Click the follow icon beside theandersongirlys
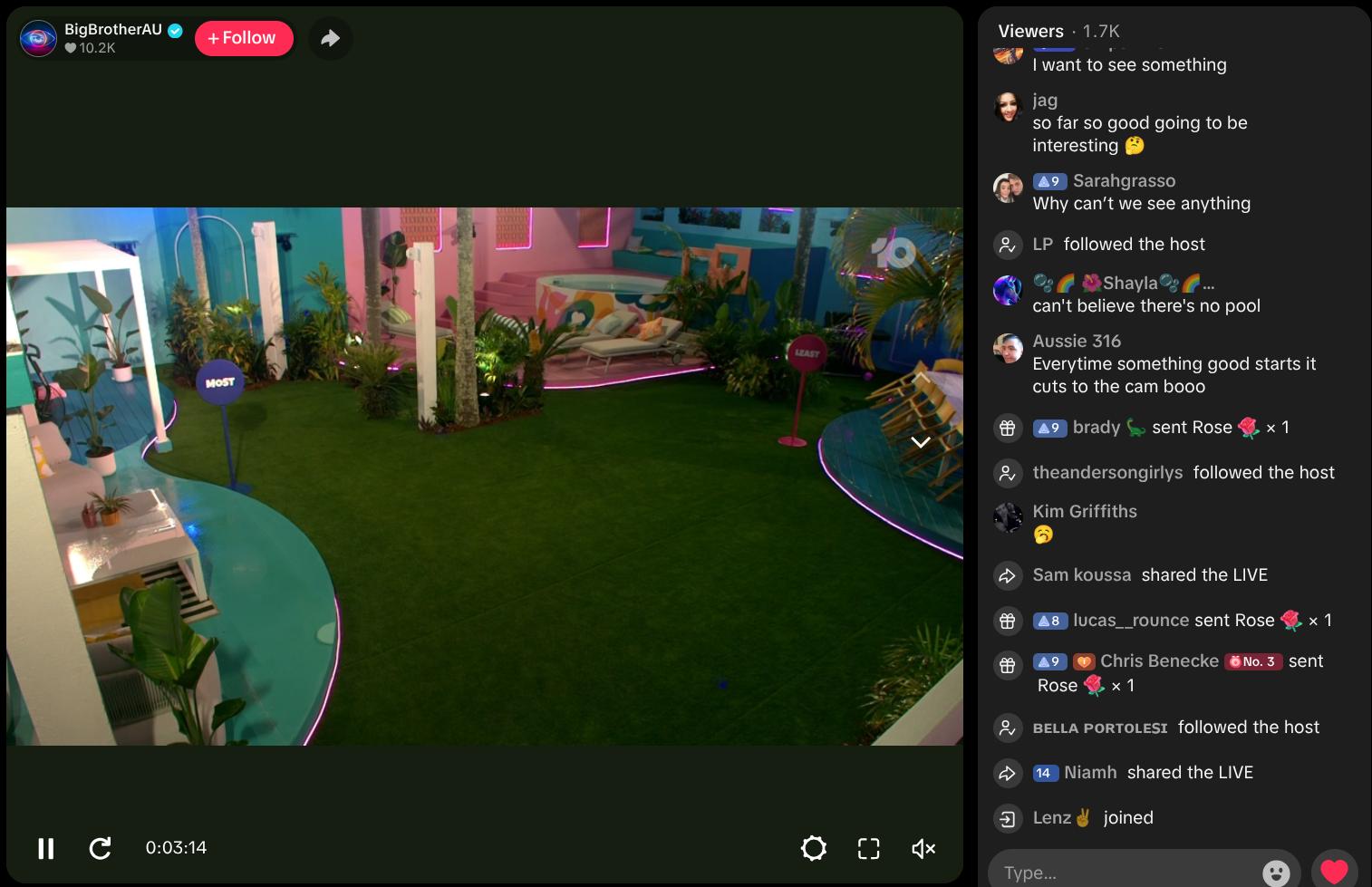 1007,473
